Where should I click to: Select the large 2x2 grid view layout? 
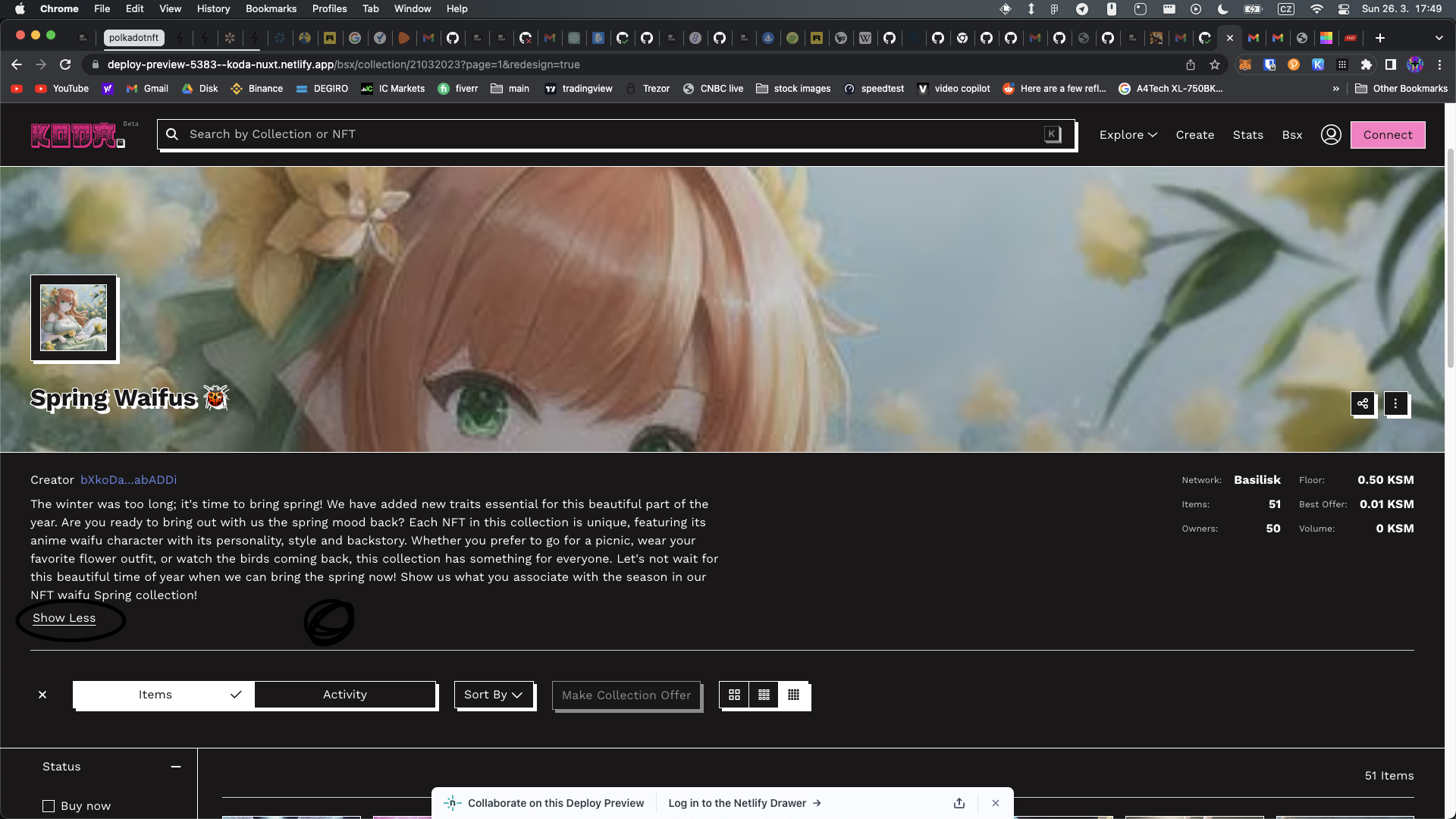click(x=734, y=695)
